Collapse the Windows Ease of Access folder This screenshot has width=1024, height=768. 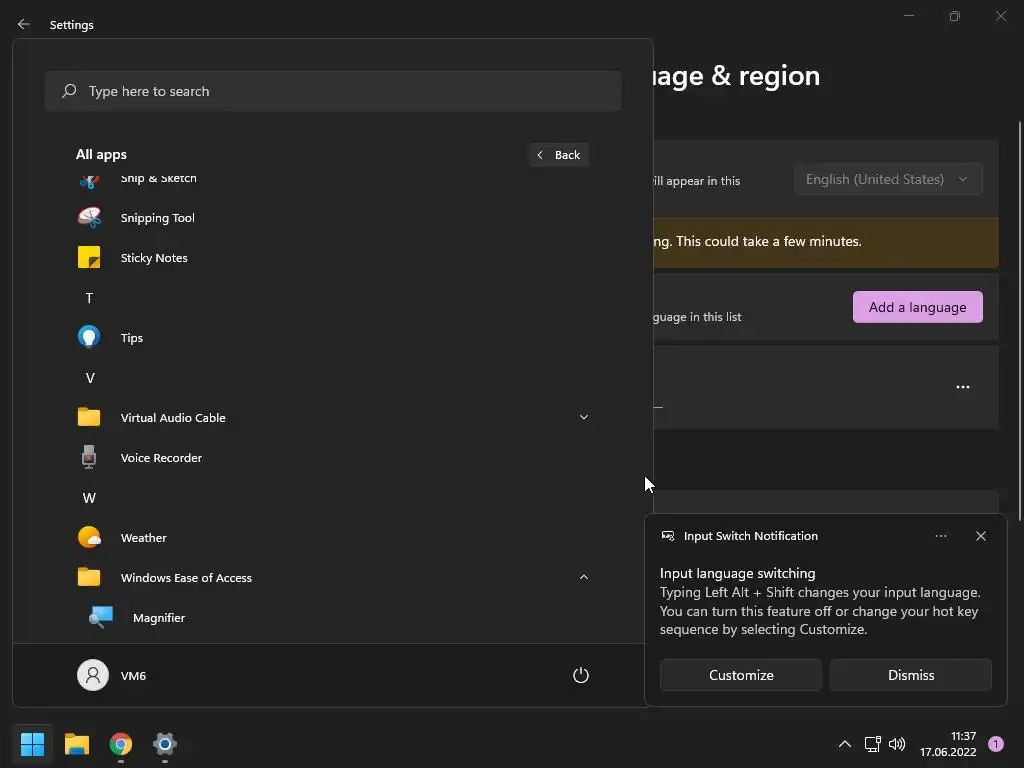tap(584, 577)
